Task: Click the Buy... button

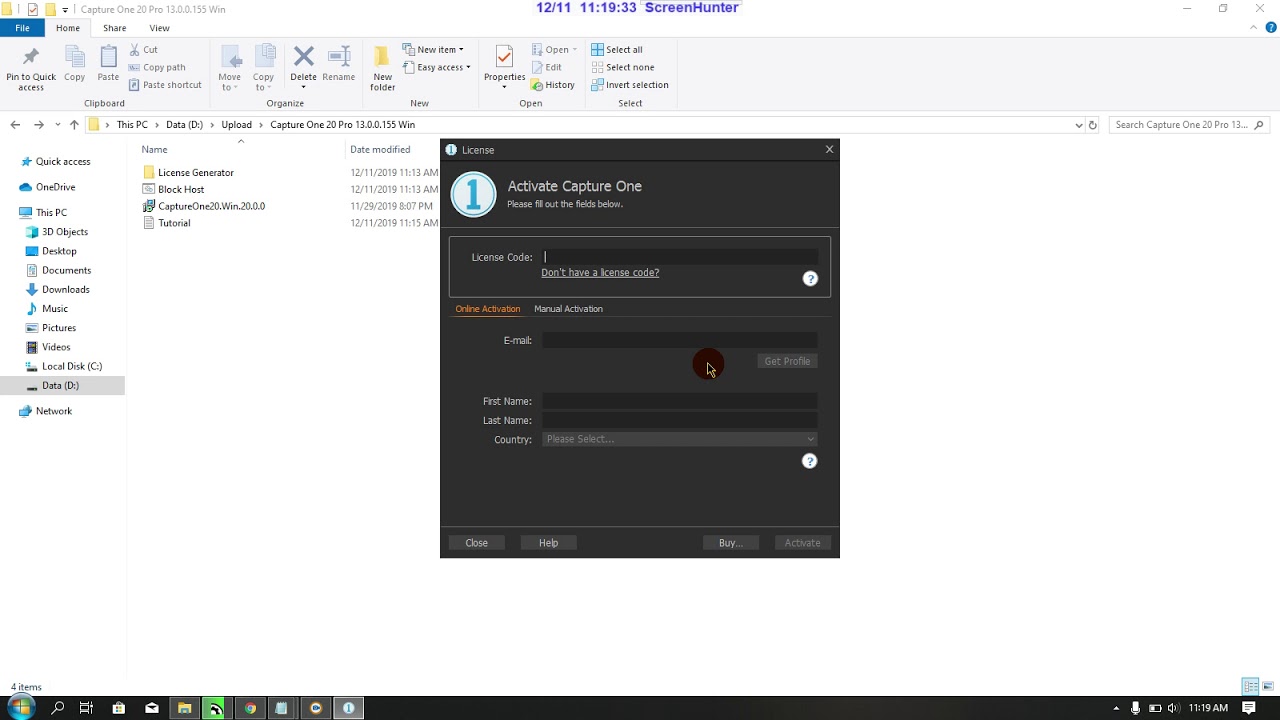Action: 730,543
